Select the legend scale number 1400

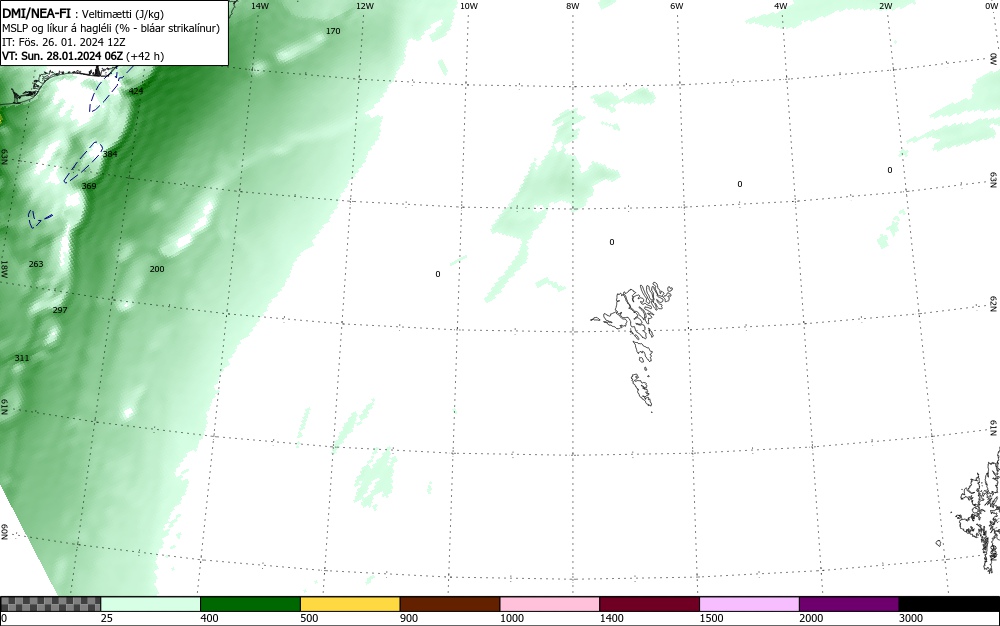(612, 618)
